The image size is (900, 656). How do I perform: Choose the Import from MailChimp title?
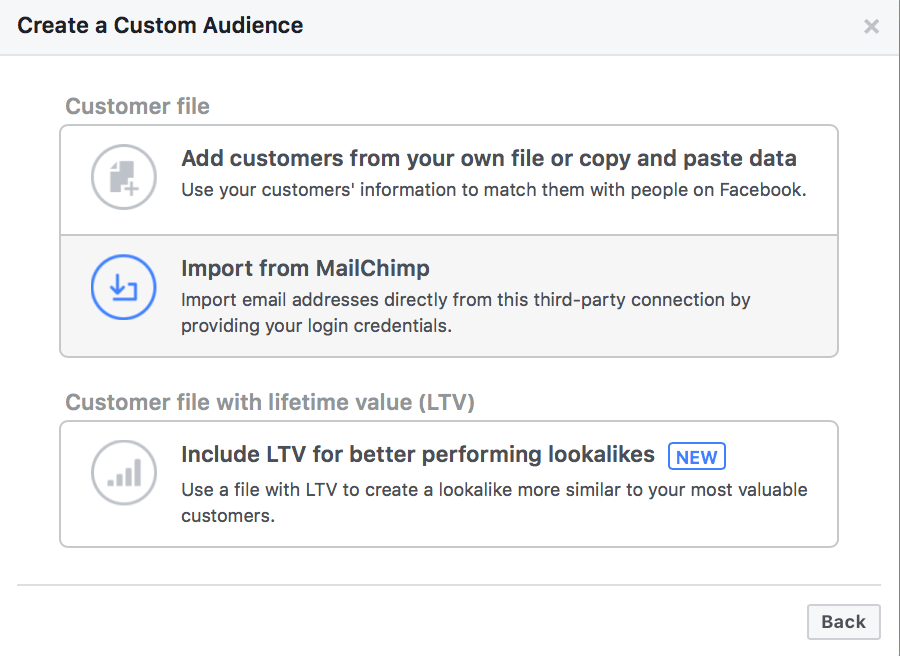tap(305, 268)
